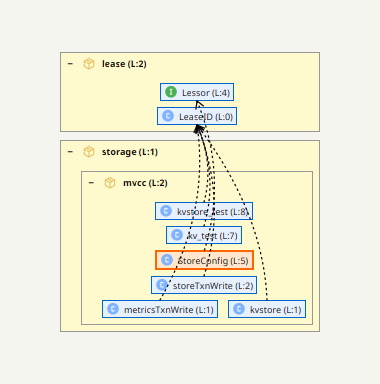Select the Lessor (L:4) node
The height and width of the screenshot is (384, 380).
coord(197,92)
